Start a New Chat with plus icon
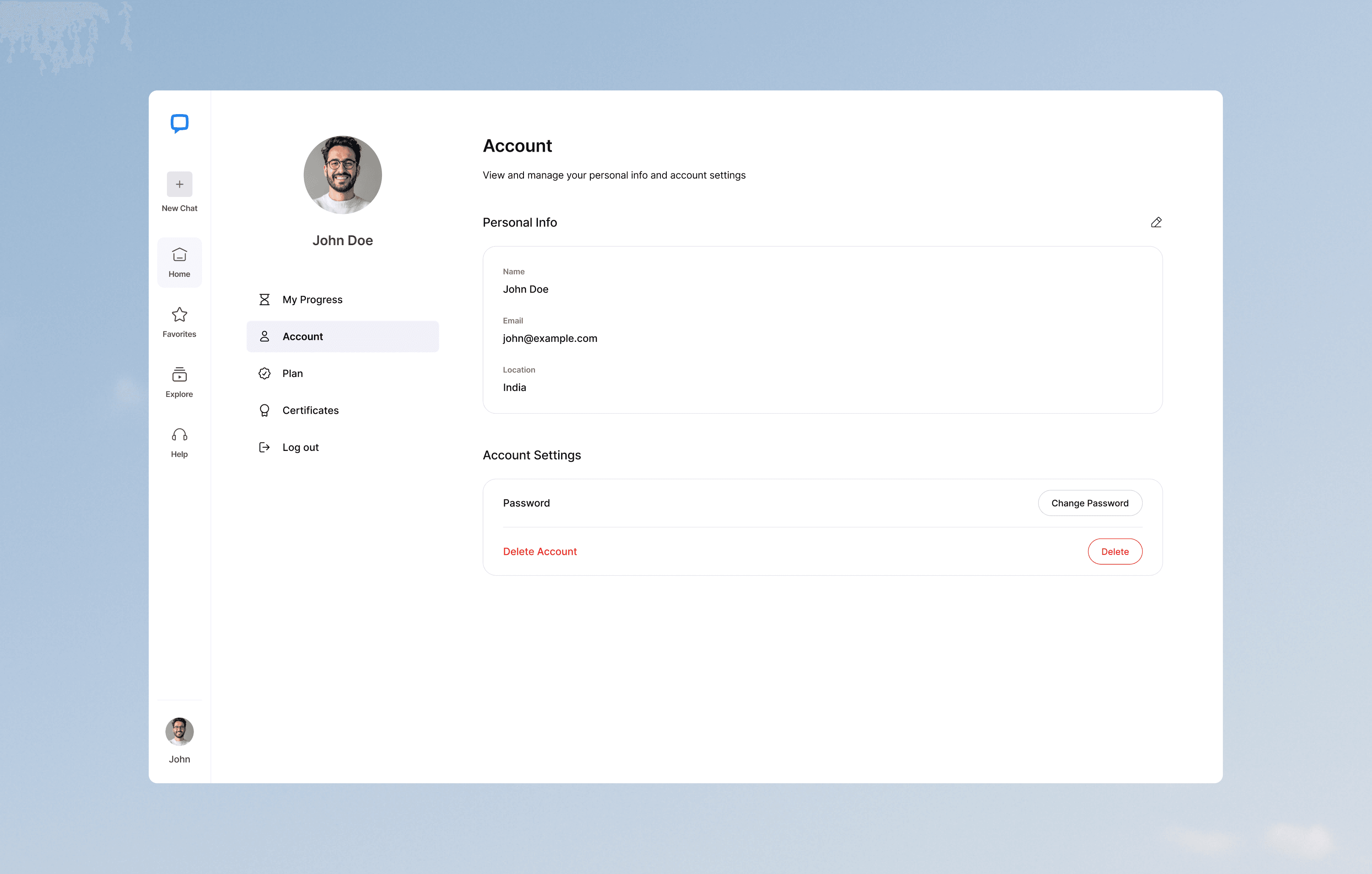The width and height of the screenshot is (1372, 874). 180,184
